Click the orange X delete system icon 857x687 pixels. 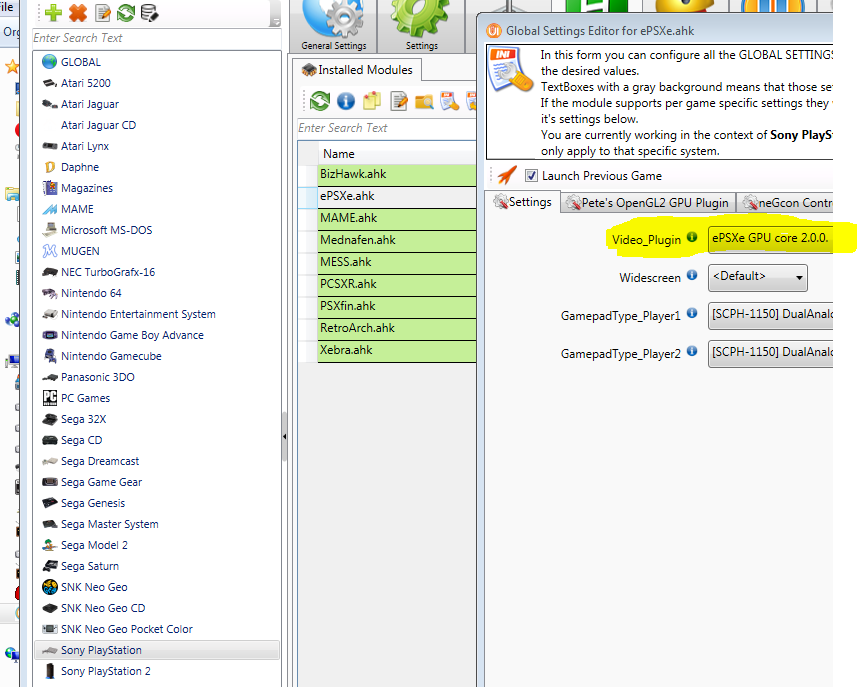coord(78,13)
